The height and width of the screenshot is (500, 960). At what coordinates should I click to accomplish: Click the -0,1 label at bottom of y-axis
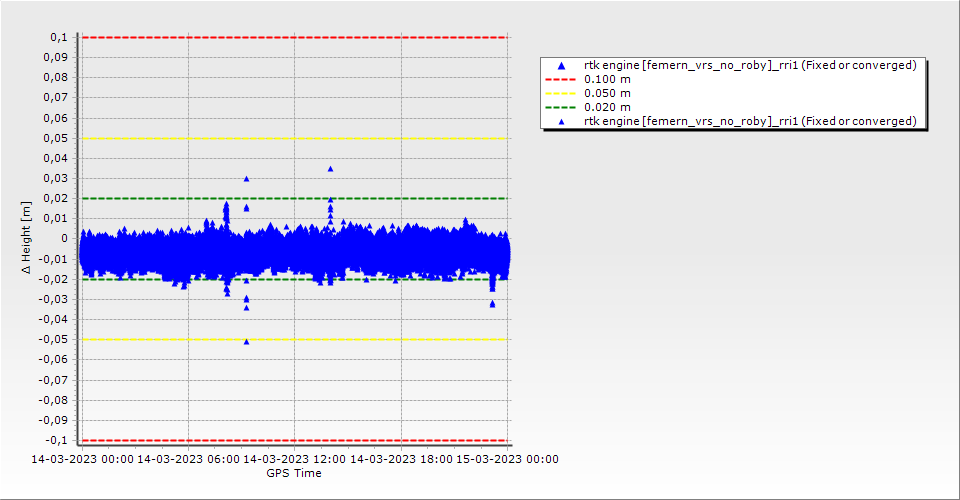(x=56, y=440)
